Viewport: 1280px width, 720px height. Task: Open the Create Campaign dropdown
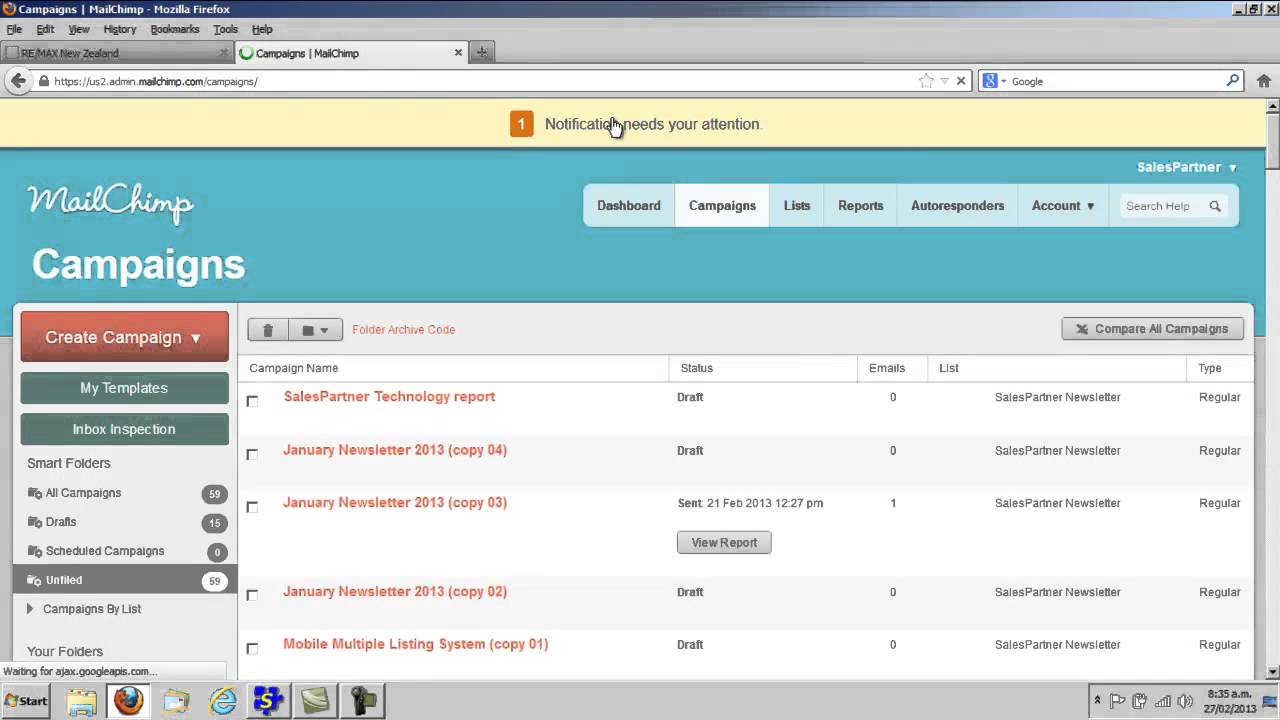(x=125, y=337)
